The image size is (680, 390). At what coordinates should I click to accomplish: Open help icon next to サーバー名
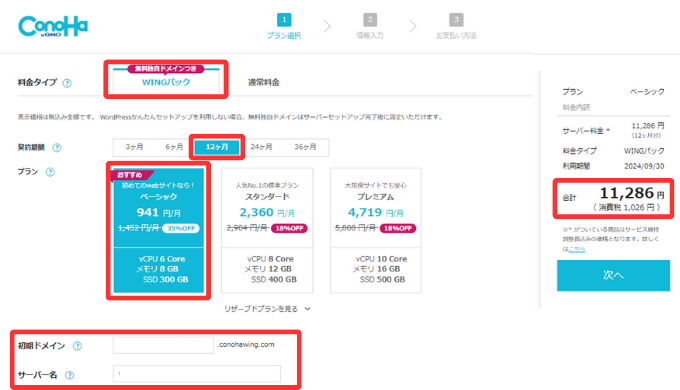(x=69, y=375)
